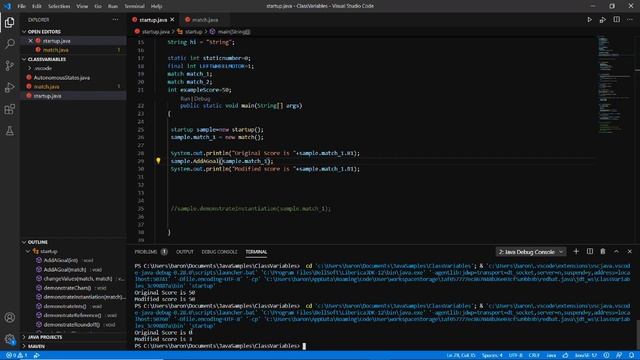Go to demonstrateReference() in Outline

(x=72, y=315)
